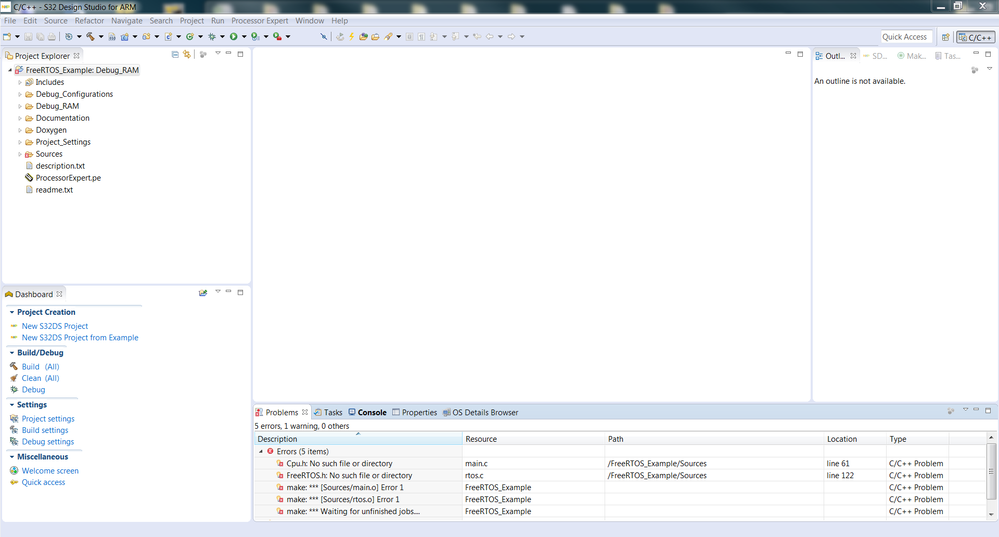Click the Collapse All icon in Project Explorer

coord(175,55)
